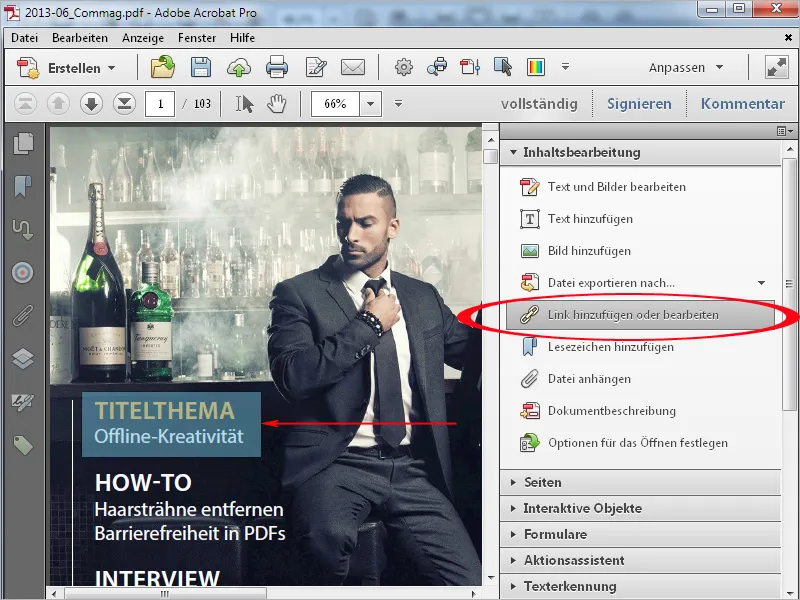Viewport: 800px width, 600px height.
Task: Toggle full screen read mode arrows icon
Action: pos(777,67)
